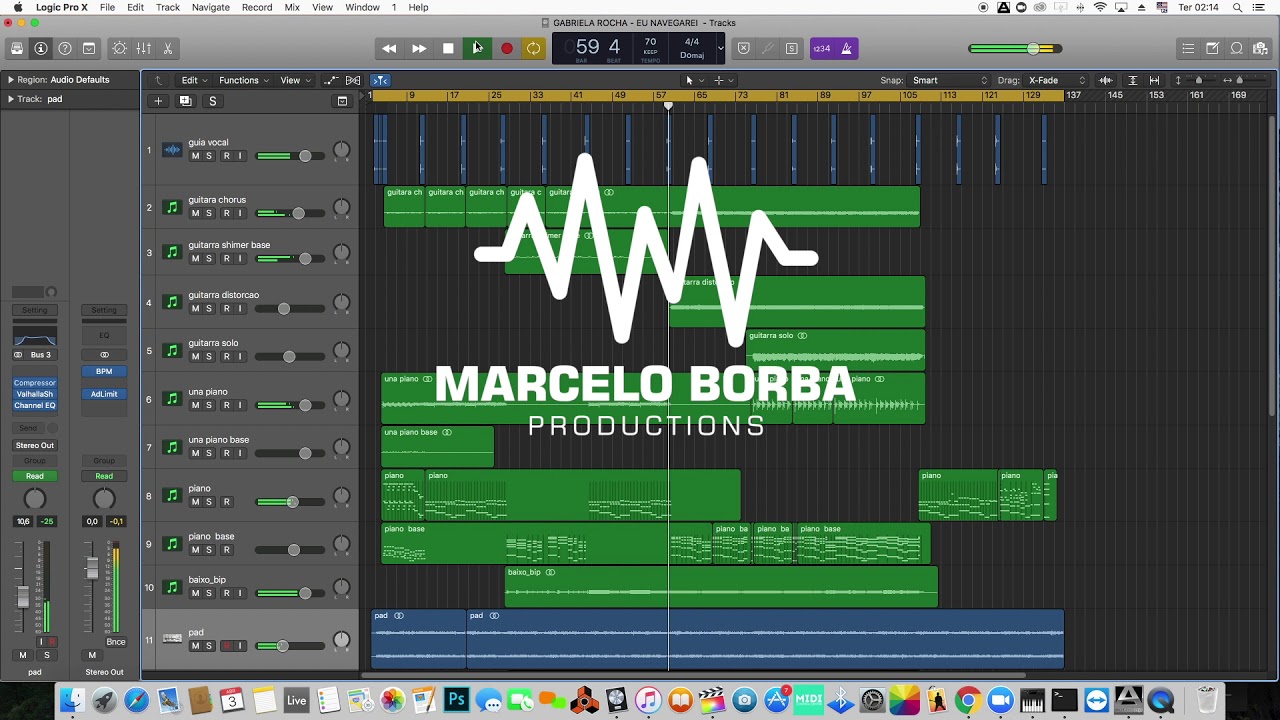Toggle the Inspector info icon

(41, 48)
